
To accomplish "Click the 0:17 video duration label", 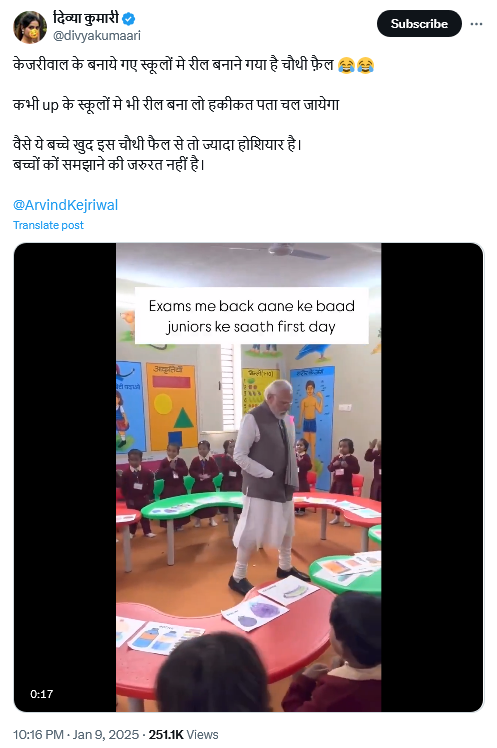I will [x=41, y=694].
